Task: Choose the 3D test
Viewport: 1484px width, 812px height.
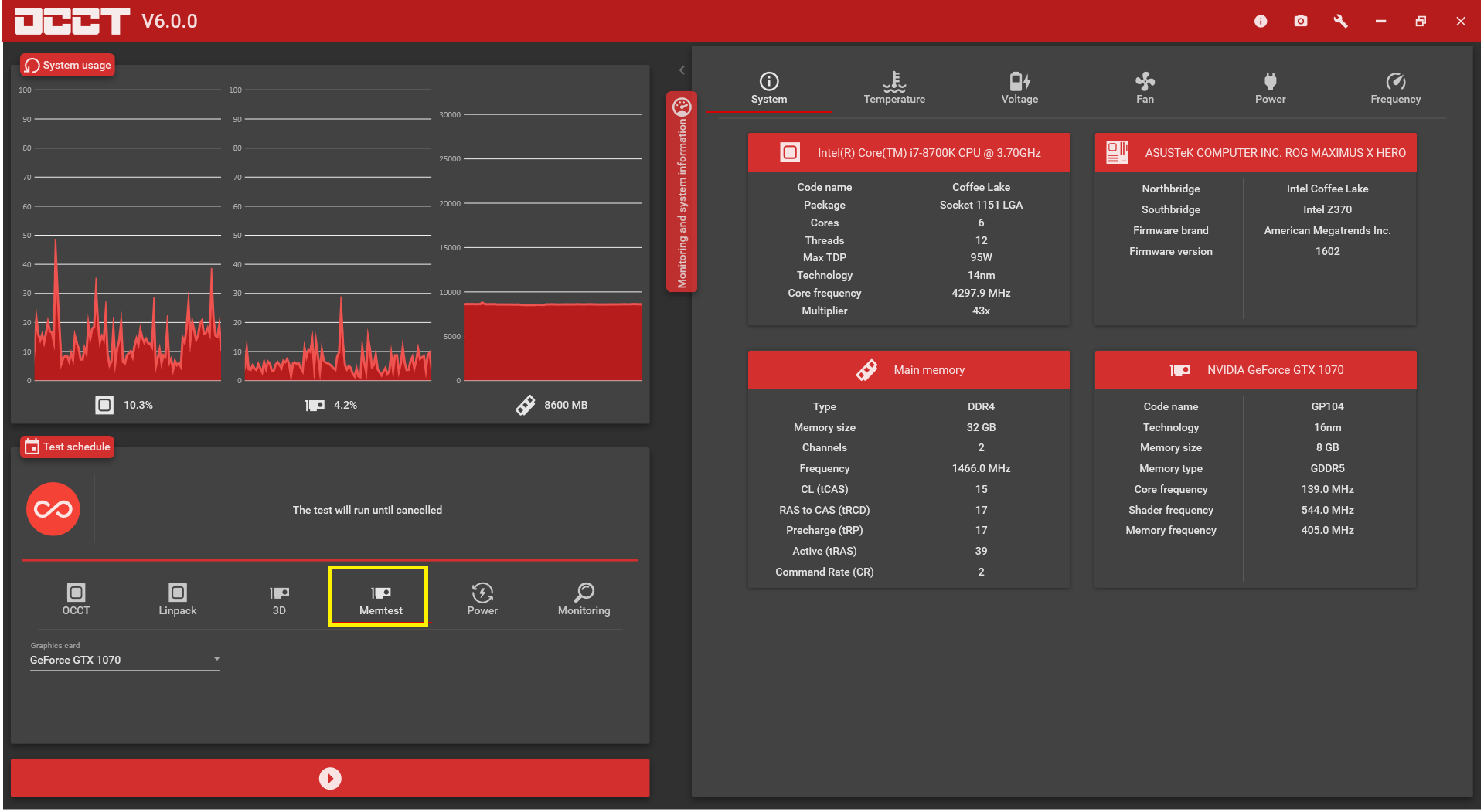Action: click(x=279, y=599)
